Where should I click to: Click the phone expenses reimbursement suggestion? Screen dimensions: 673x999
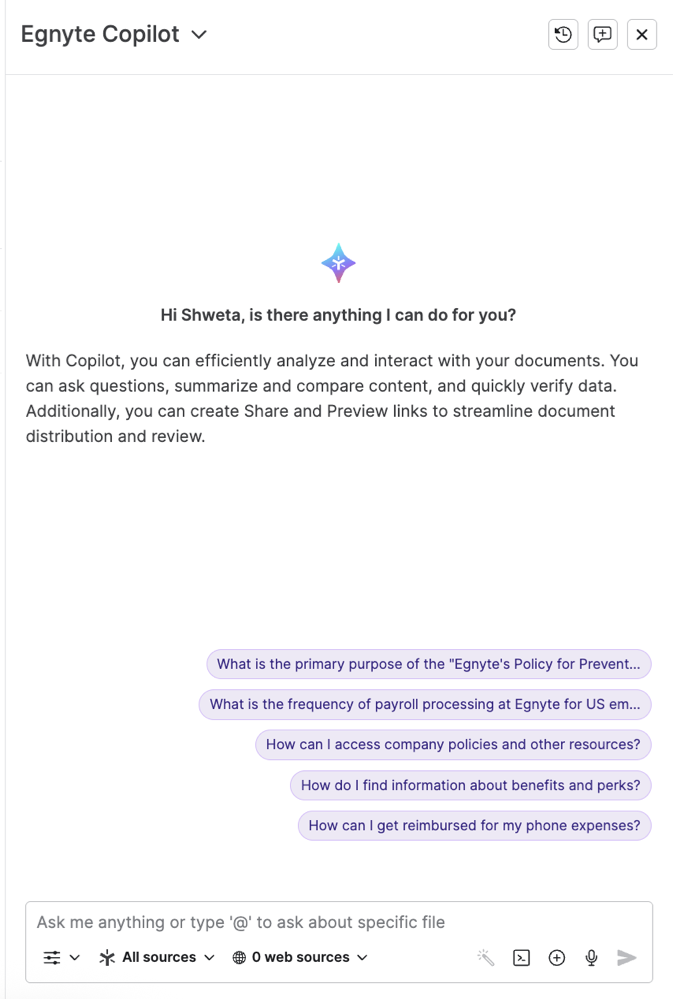(x=474, y=825)
